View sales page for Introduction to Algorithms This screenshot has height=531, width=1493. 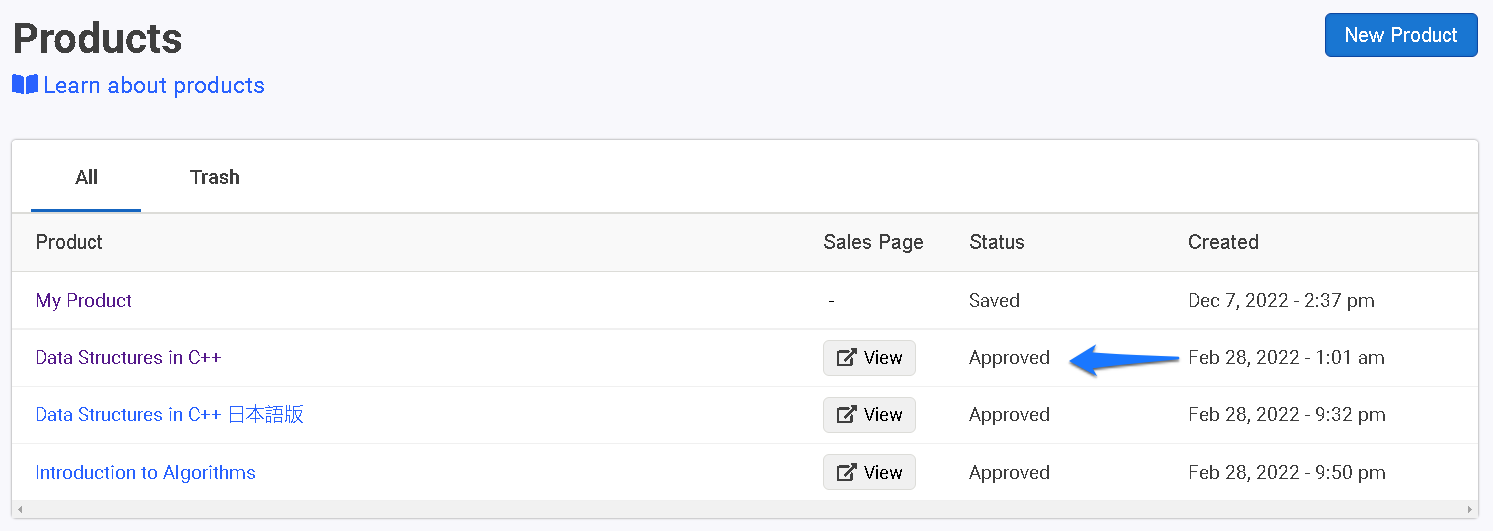coord(869,472)
